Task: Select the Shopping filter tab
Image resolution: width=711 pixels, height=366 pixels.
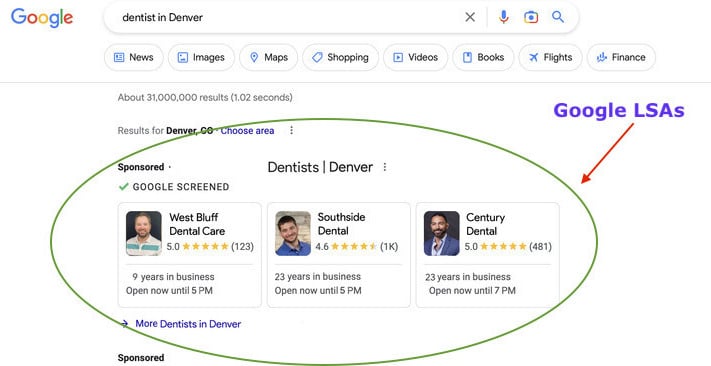Action: [341, 57]
